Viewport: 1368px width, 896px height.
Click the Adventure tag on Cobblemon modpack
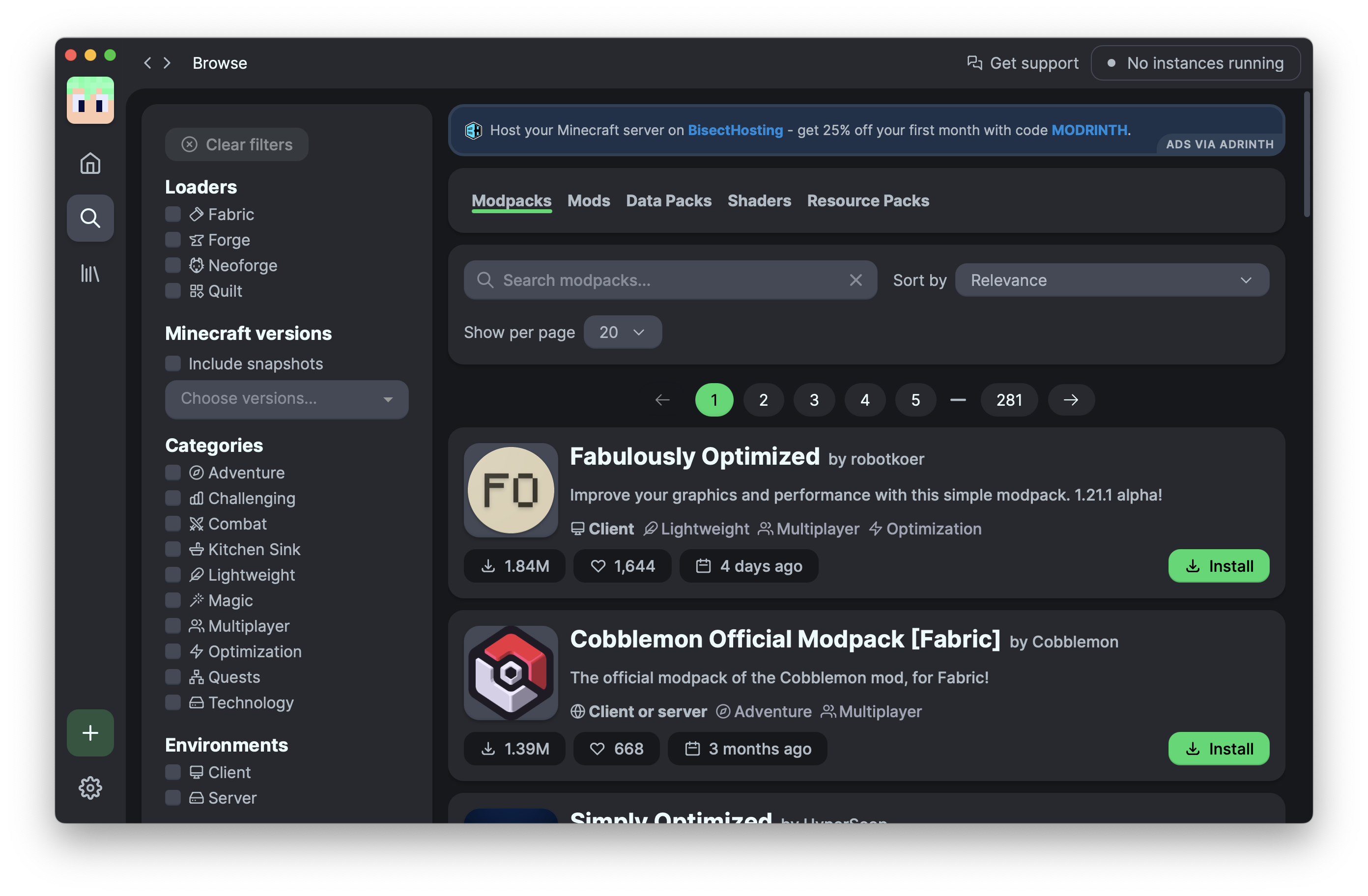coord(764,711)
